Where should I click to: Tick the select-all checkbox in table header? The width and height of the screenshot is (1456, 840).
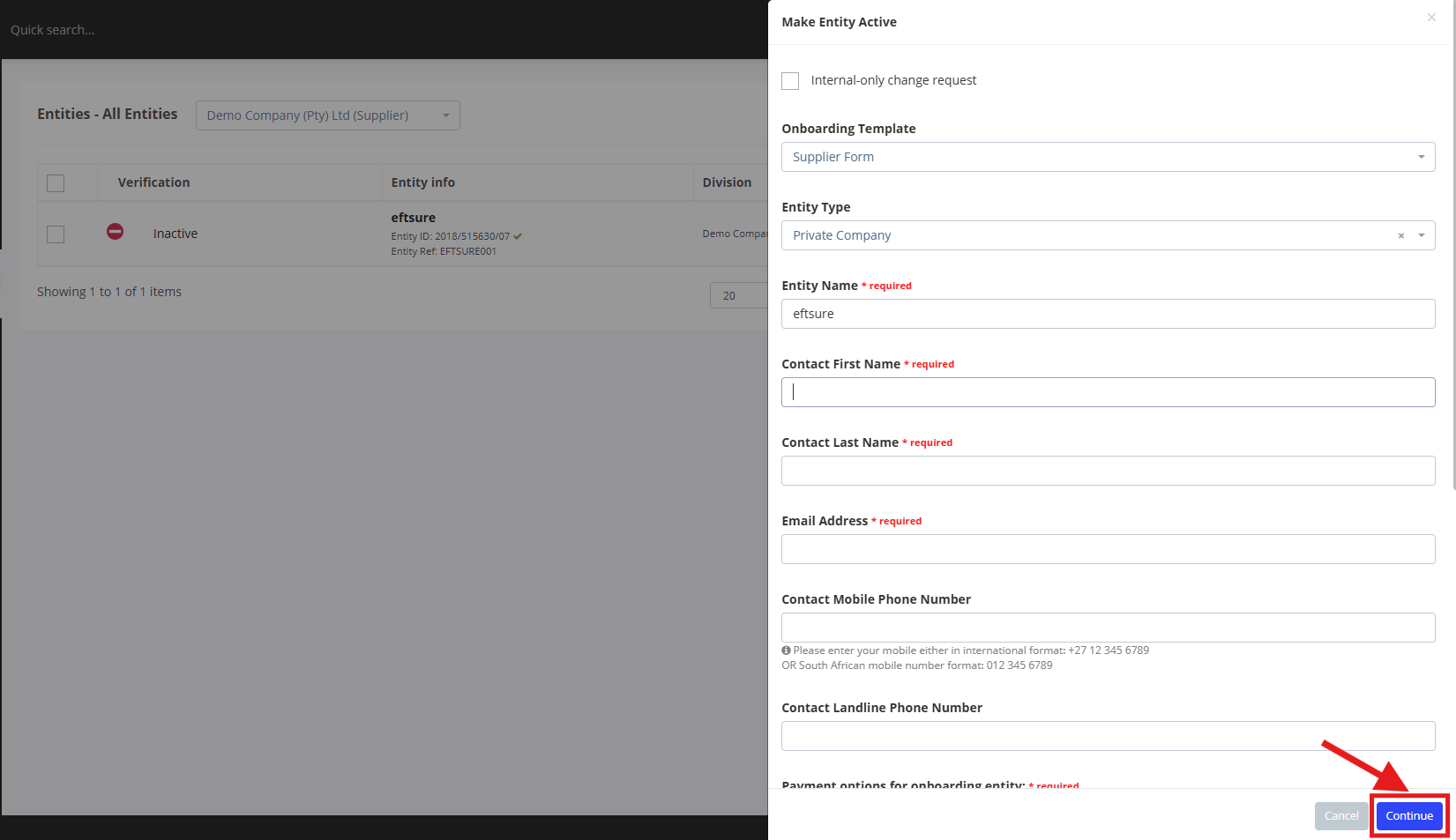coord(56,183)
